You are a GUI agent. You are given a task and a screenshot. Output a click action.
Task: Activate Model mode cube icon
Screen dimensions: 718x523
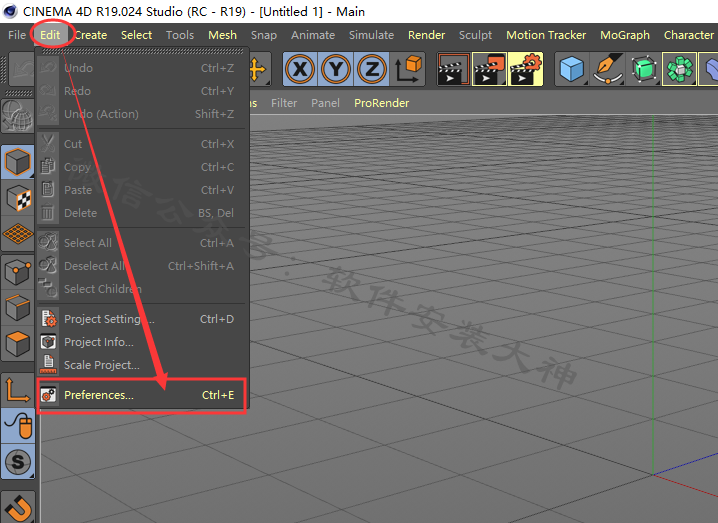(17, 162)
